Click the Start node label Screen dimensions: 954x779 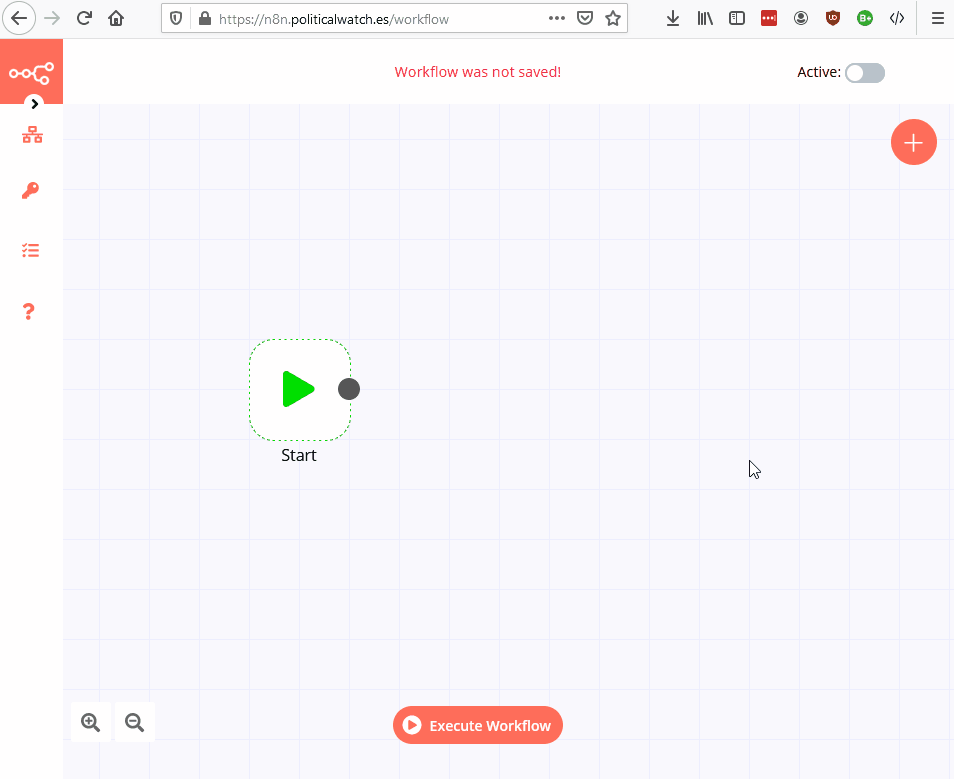pyautogui.click(x=299, y=455)
